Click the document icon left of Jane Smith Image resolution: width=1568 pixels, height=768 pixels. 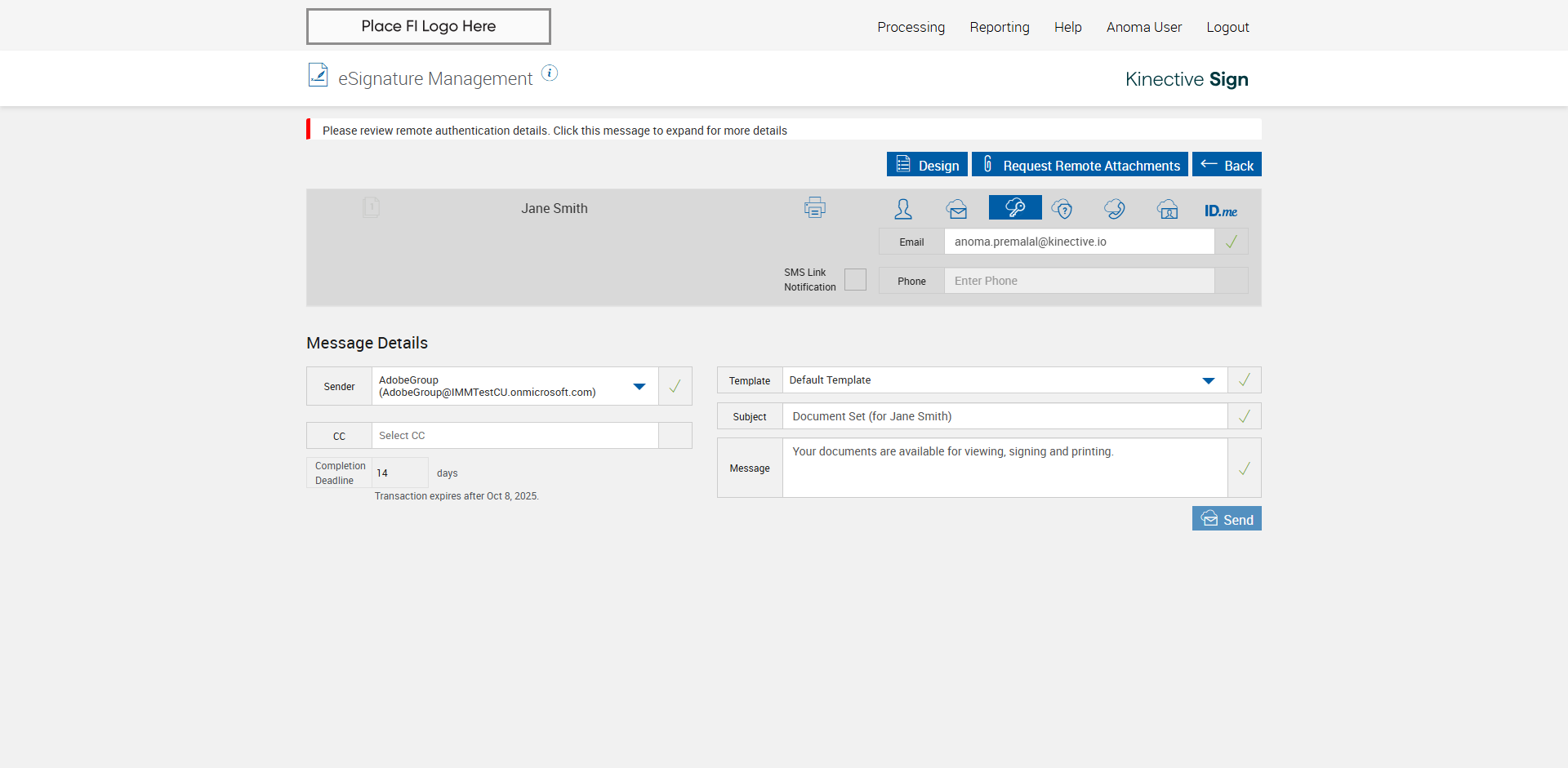click(x=371, y=207)
